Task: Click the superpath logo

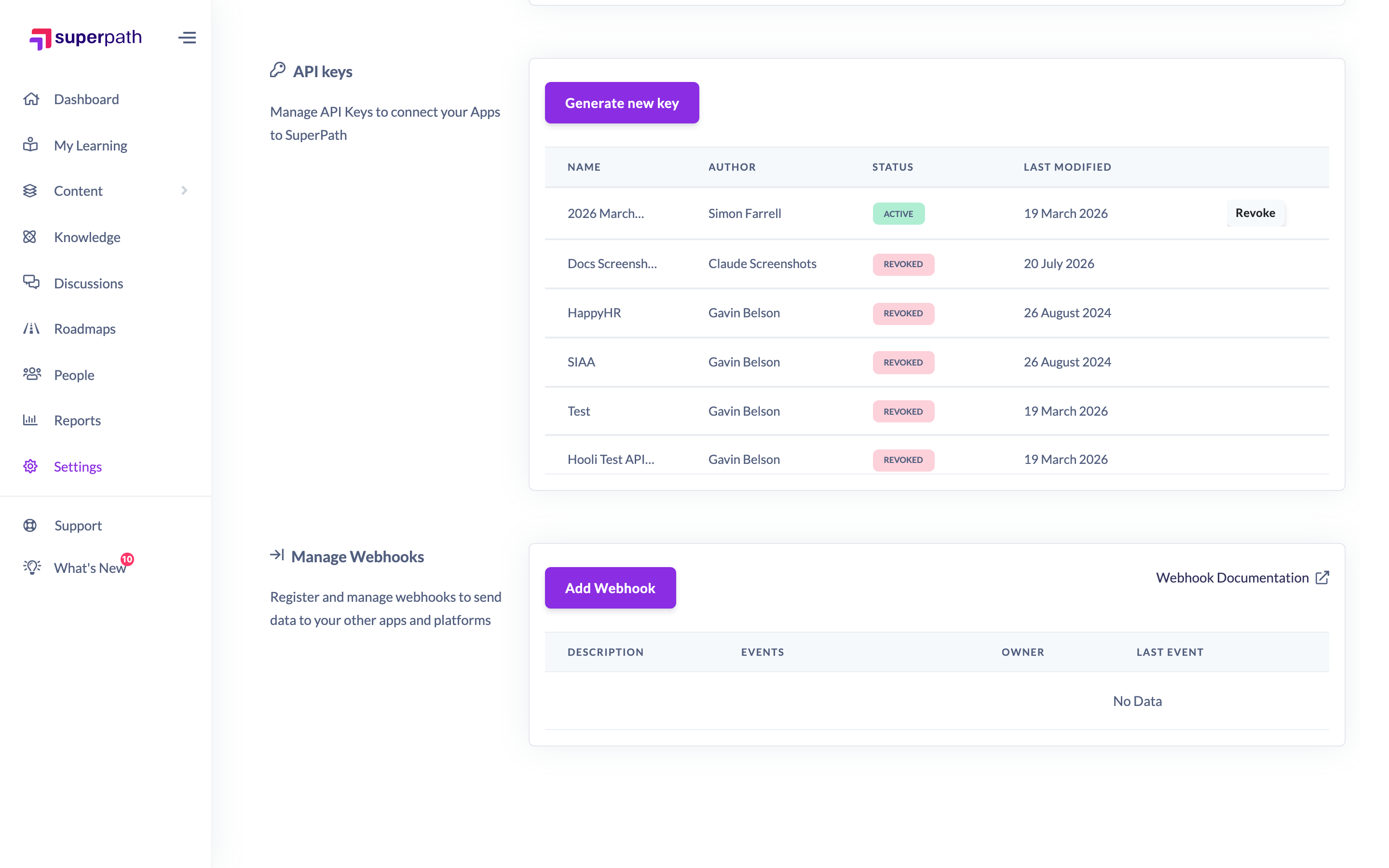Action: click(85, 38)
